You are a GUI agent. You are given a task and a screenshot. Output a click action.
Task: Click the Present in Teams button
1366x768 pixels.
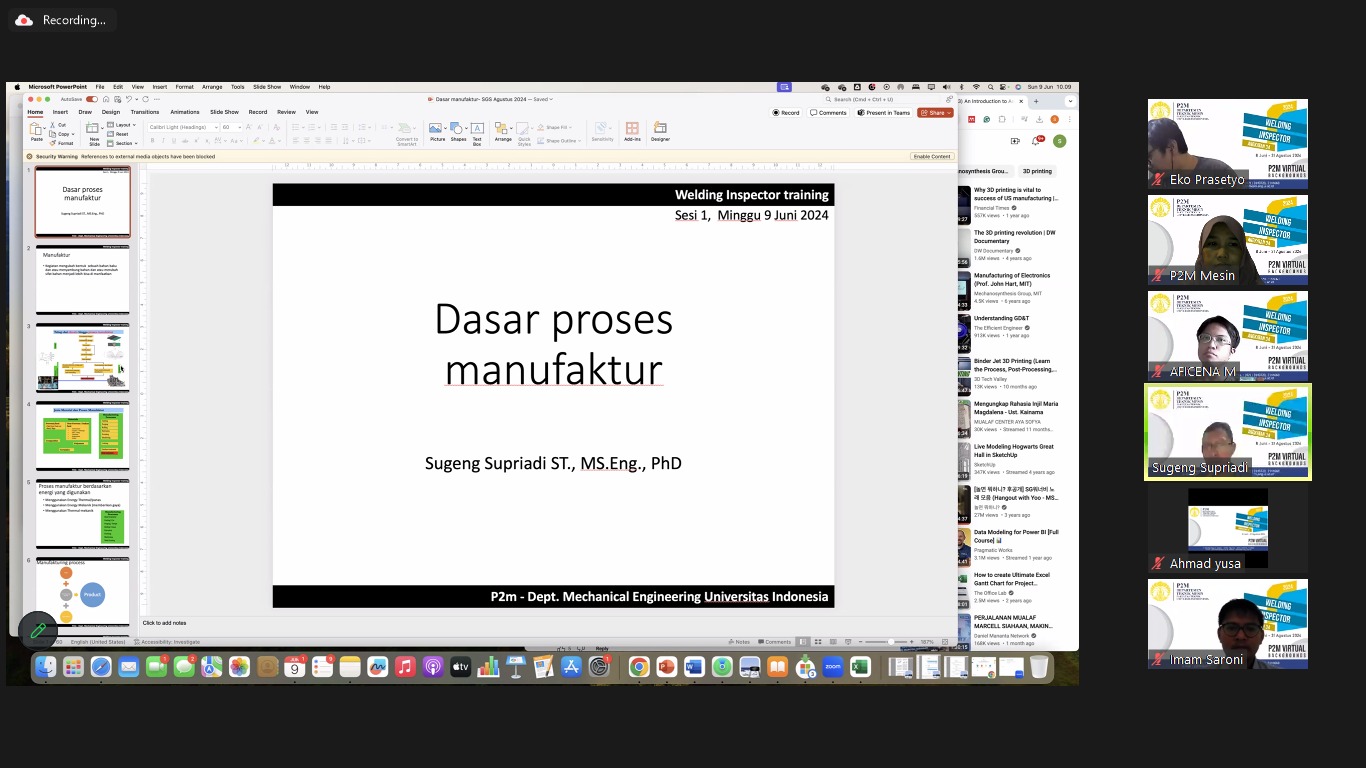click(884, 113)
